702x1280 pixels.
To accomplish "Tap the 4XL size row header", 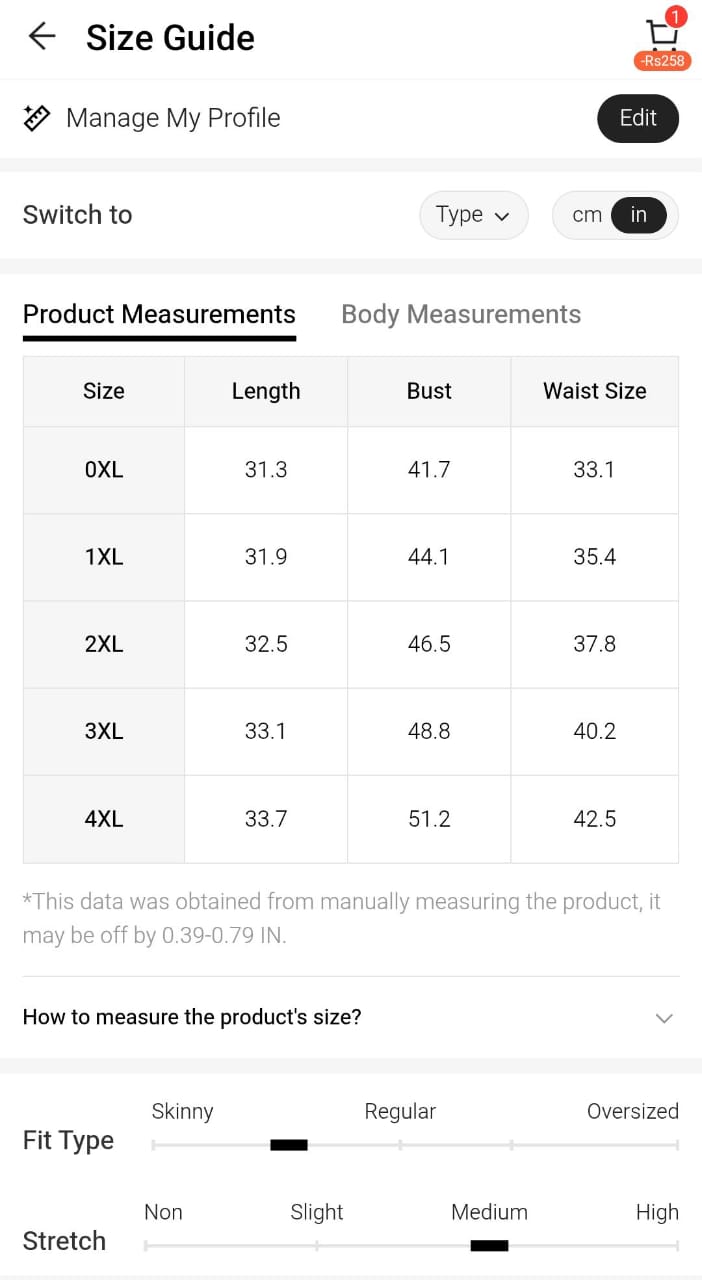I will click(x=104, y=819).
